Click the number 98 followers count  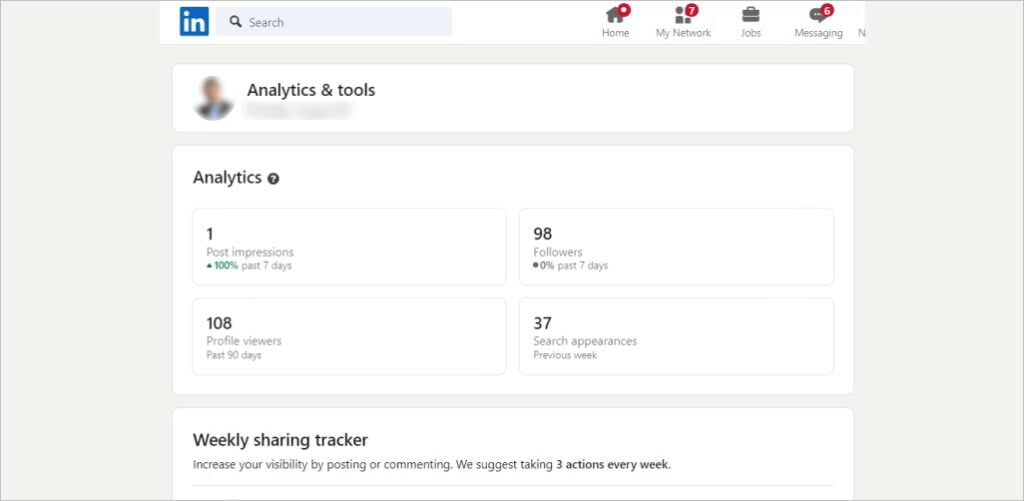pyautogui.click(x=543, y=234)
